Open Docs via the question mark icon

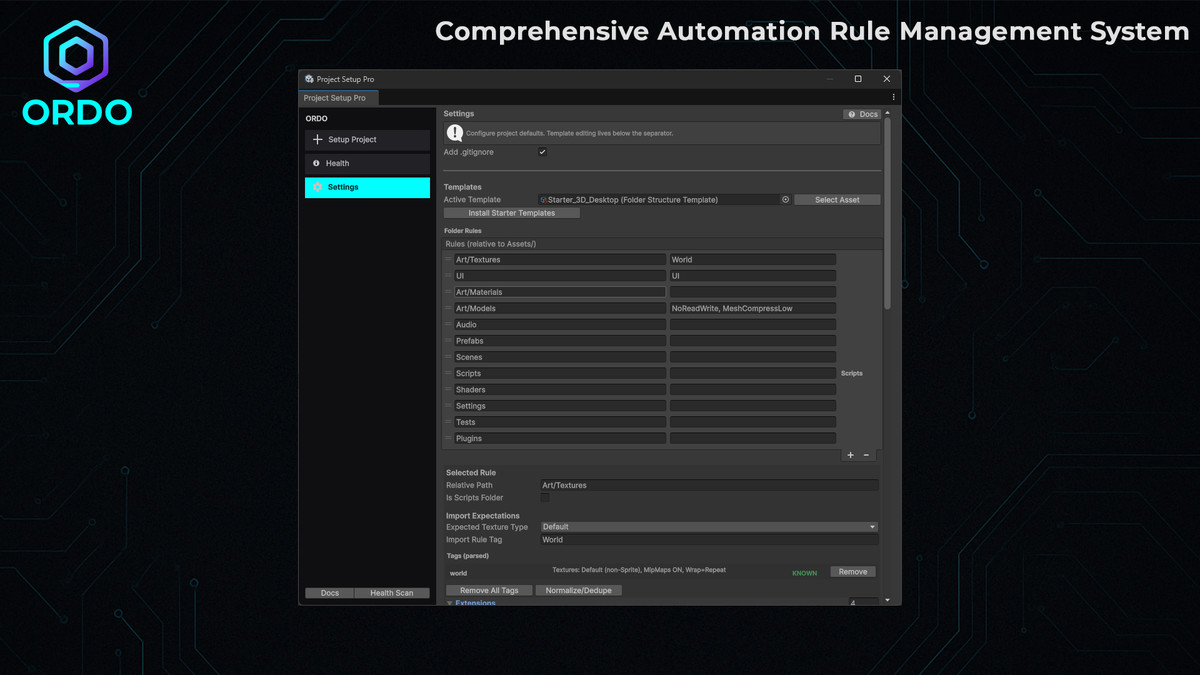(851, 114)
